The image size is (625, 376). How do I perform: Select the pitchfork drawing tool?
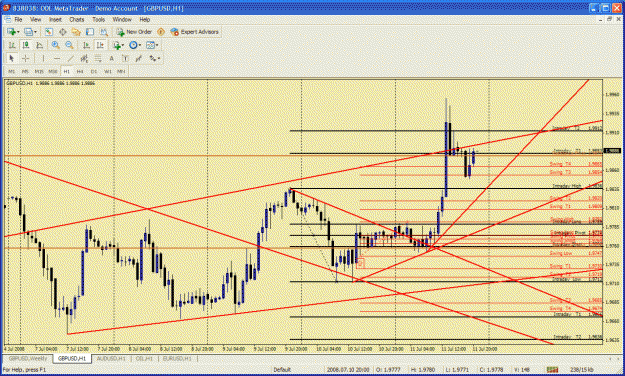139,58
